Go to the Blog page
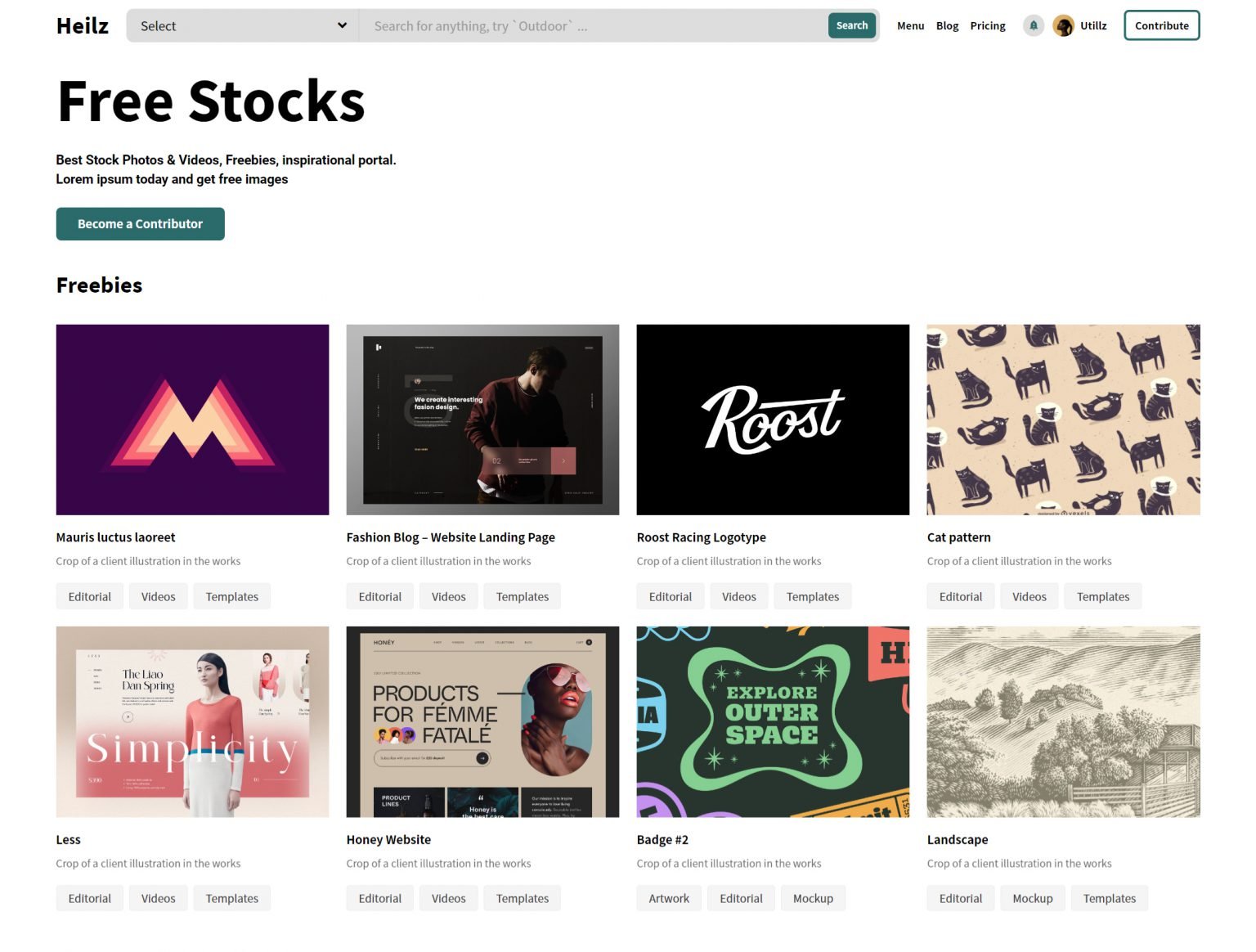This screenshot has width=1256, height=952. tap(947, 26)
